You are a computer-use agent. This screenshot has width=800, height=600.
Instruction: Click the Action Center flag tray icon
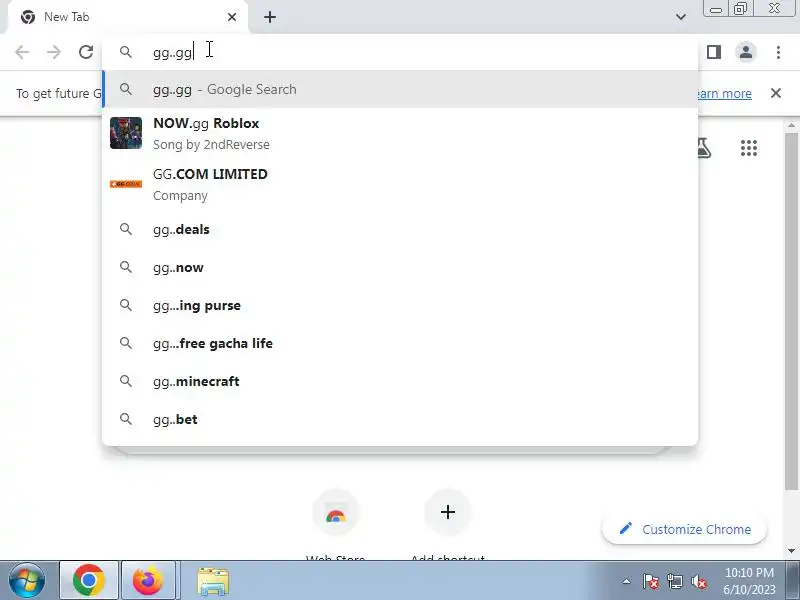(x=650, y=581)
